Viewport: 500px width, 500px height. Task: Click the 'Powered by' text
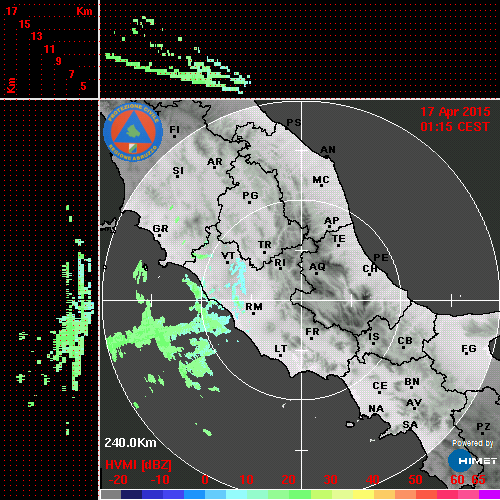(472, 443)
